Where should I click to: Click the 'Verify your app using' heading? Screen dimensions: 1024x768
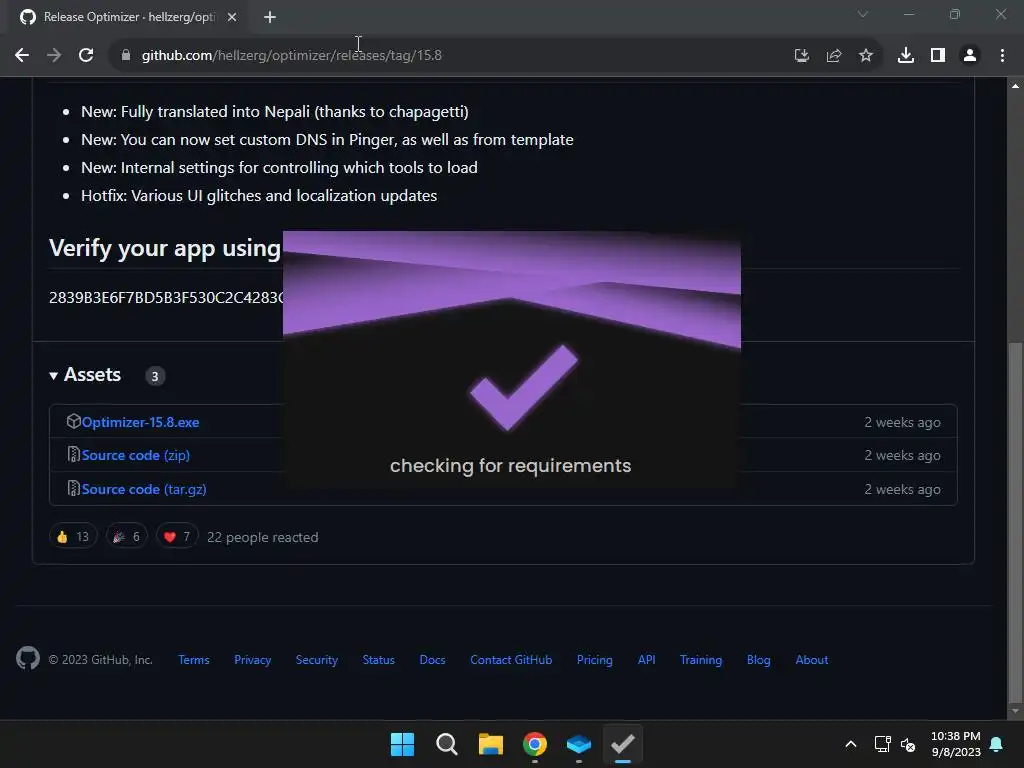165,249
